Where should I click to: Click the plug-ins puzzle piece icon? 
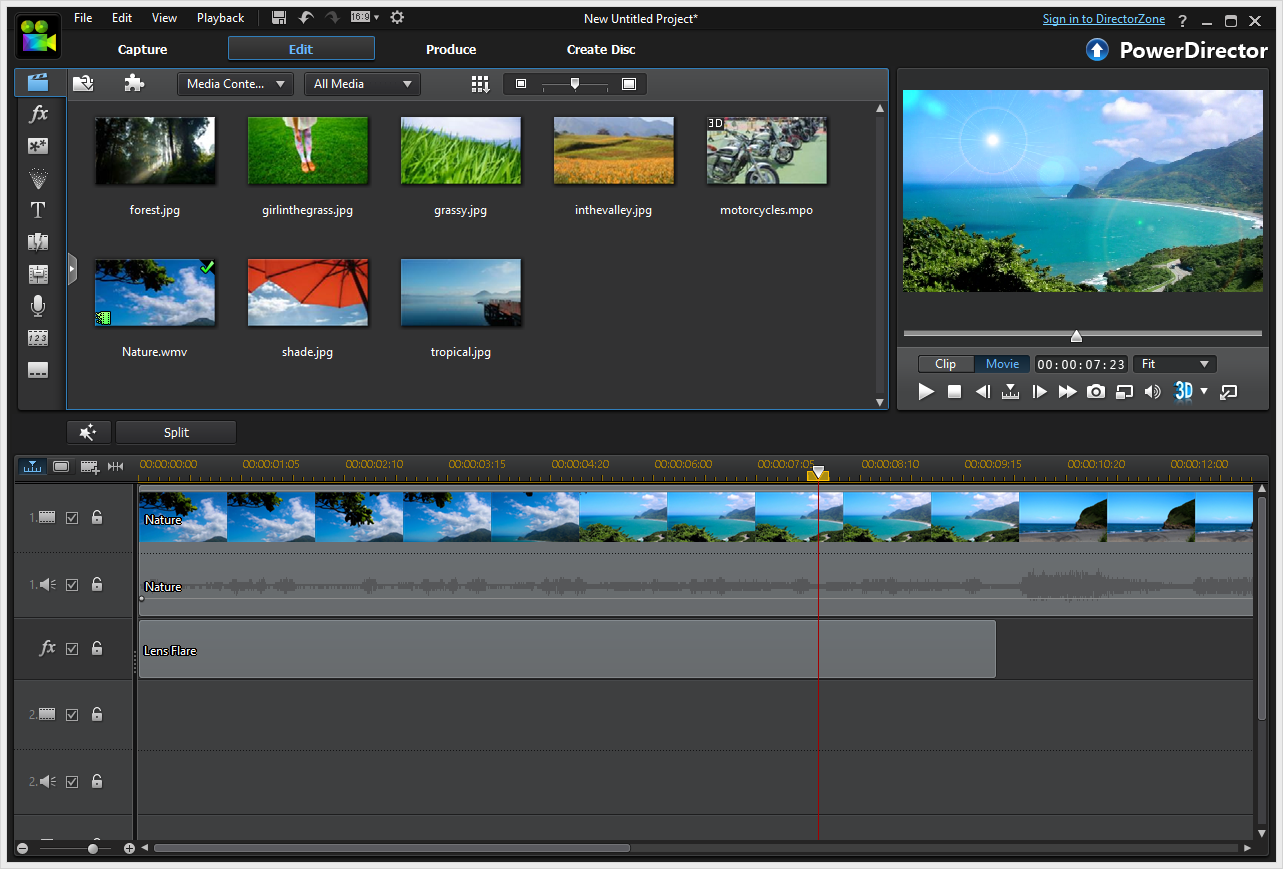134,84
